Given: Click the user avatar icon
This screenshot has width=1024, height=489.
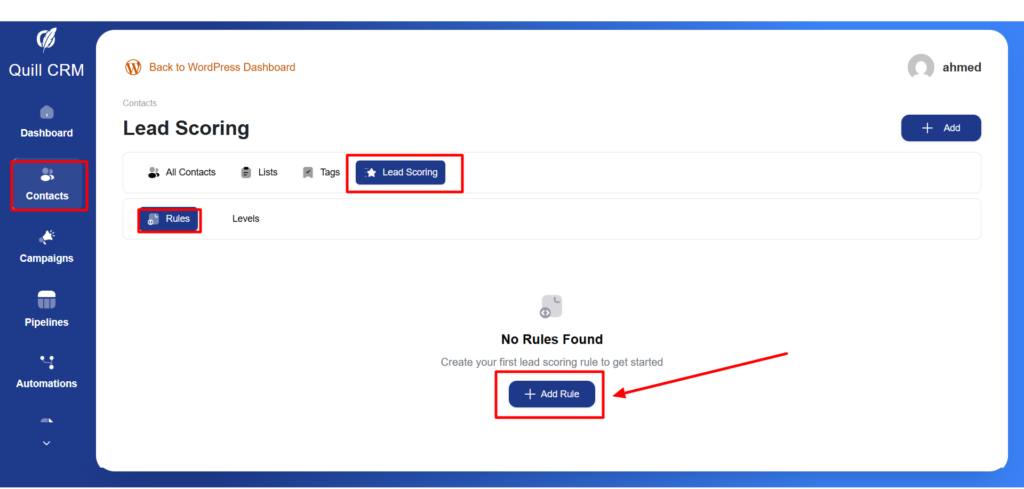Looking at the screenshot, I should click(x=921, y=67).
